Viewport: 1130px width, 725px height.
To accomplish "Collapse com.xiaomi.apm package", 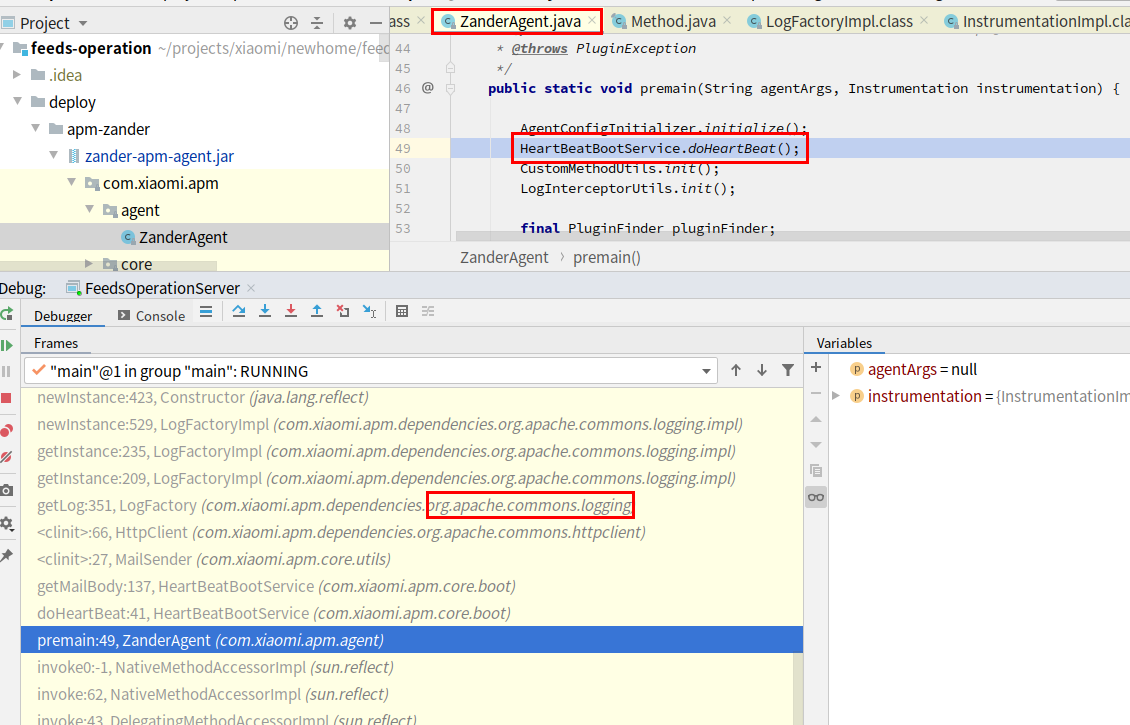I will point(71,182).
